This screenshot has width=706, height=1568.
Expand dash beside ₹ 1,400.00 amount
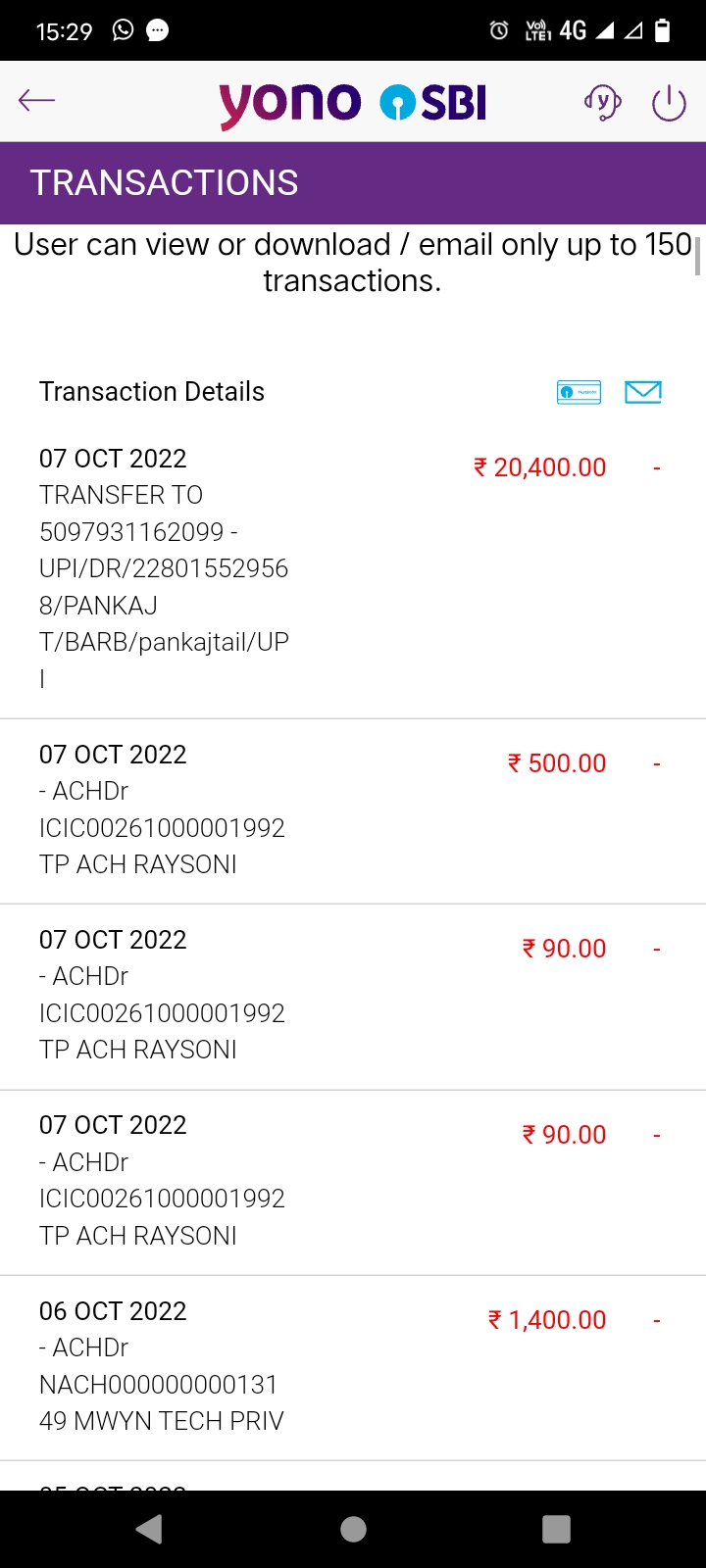[657, 1320]
